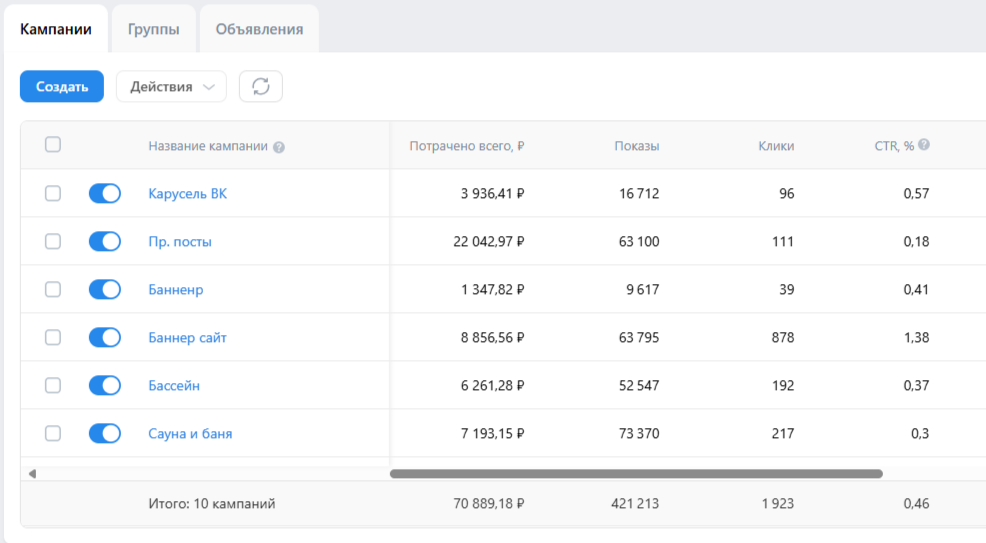Open the Сауна и баня campaign link
This screenshot has width=986, height=543.
(190, 434)
